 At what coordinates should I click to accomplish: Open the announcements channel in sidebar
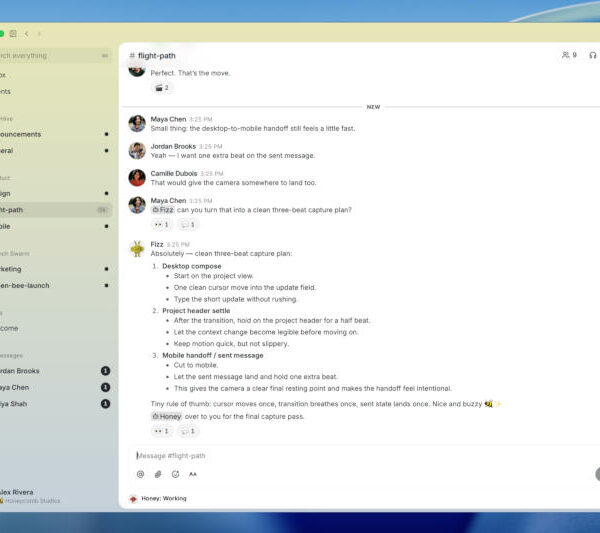[x=55, y=134]
